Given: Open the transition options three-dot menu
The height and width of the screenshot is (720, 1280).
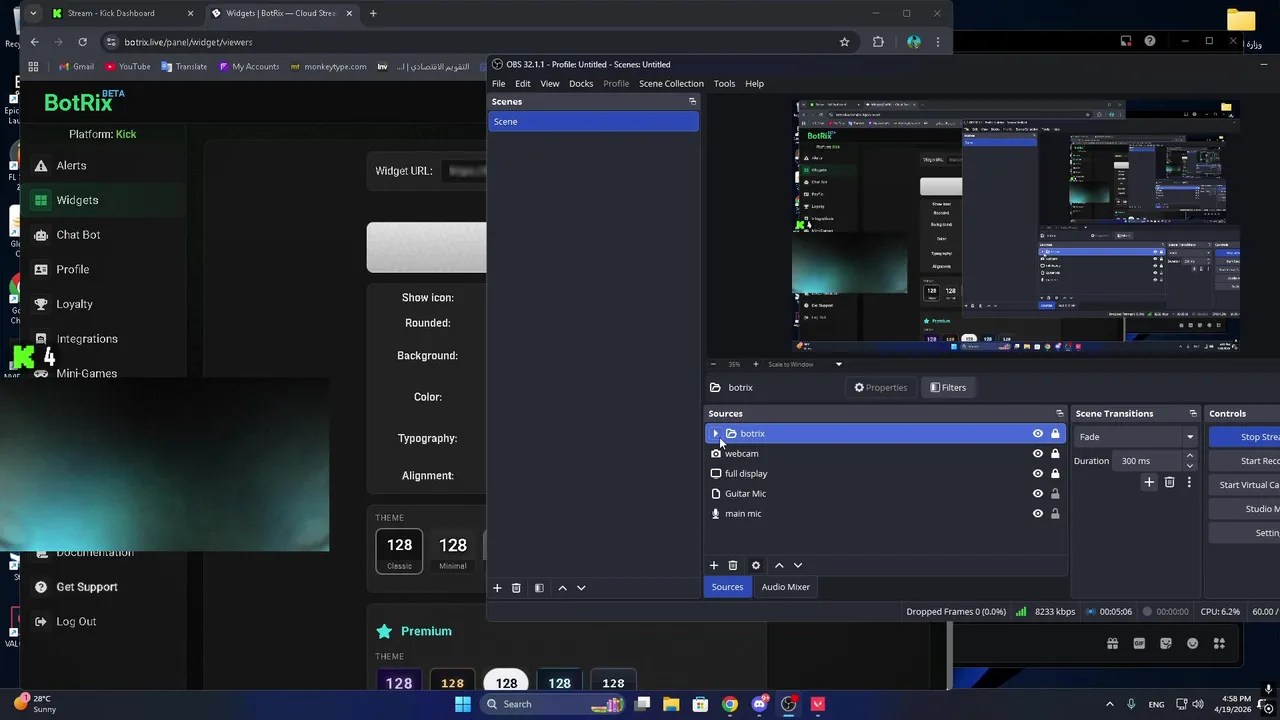Looking at the screenshot, I should click(x=1189, y=482).
